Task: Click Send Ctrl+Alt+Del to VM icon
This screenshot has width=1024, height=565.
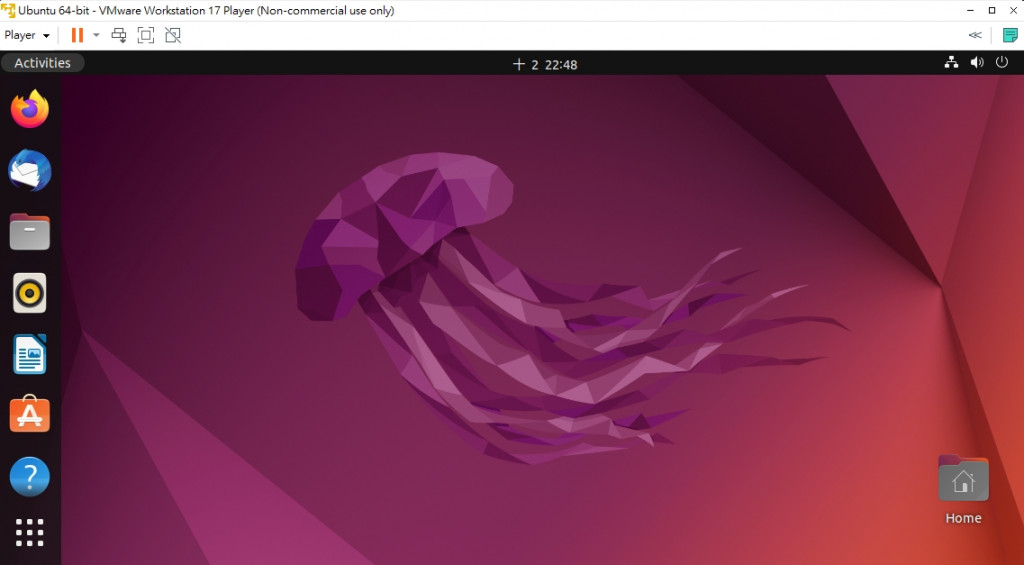Action: coord(118,35)
